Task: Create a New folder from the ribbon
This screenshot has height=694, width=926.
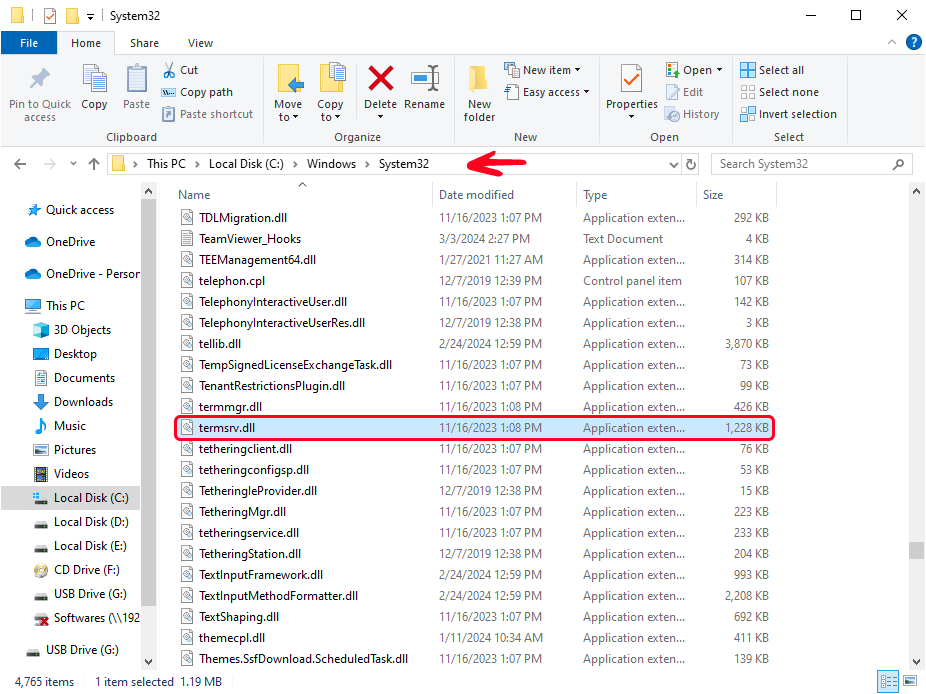Action: tap(479, 92)
